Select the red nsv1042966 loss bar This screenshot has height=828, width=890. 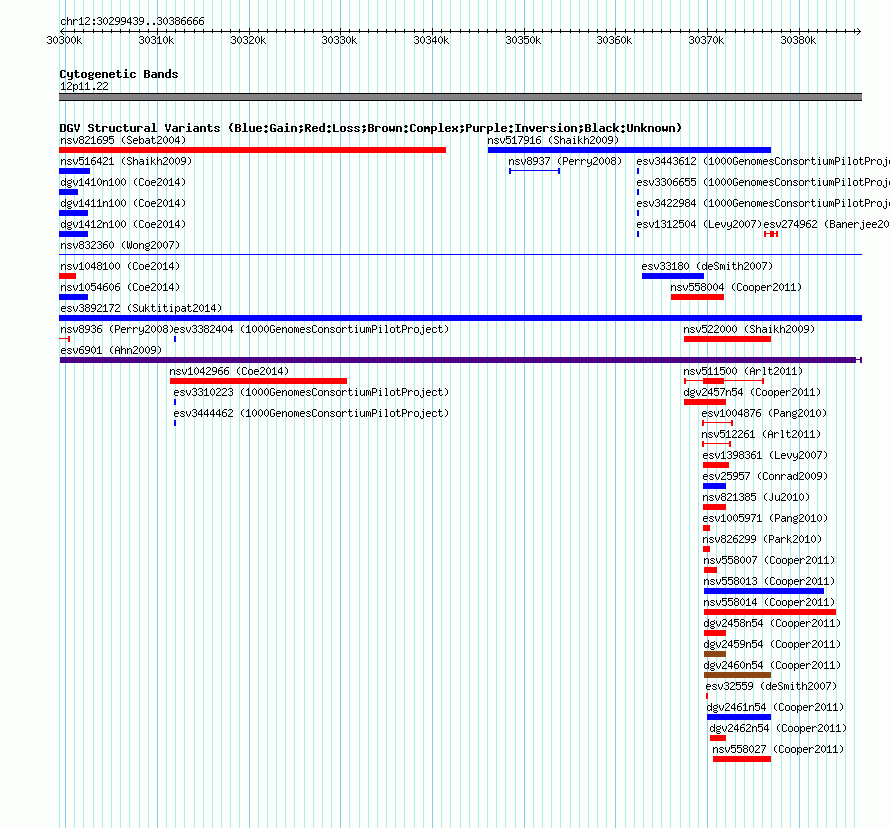point(258,381)
